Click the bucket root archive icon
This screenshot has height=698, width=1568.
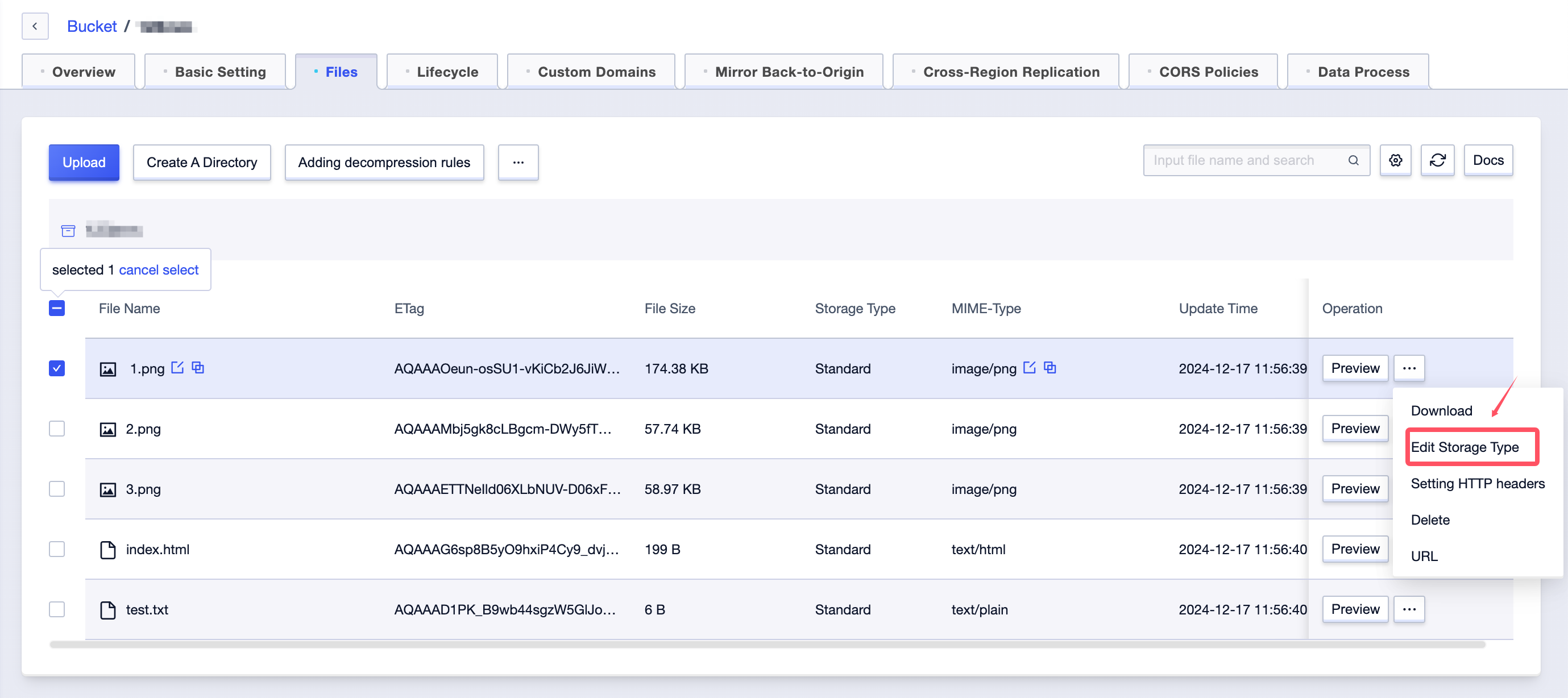[68, 231]
